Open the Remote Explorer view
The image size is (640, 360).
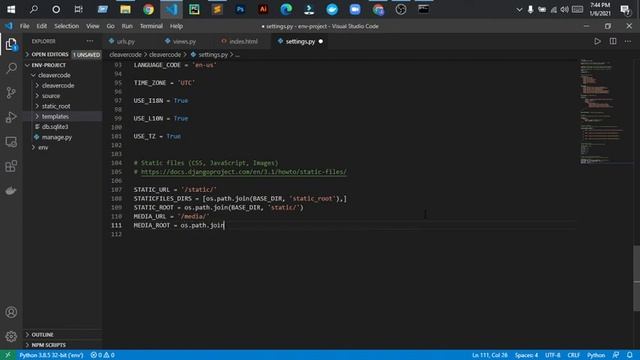coord(11,142)
